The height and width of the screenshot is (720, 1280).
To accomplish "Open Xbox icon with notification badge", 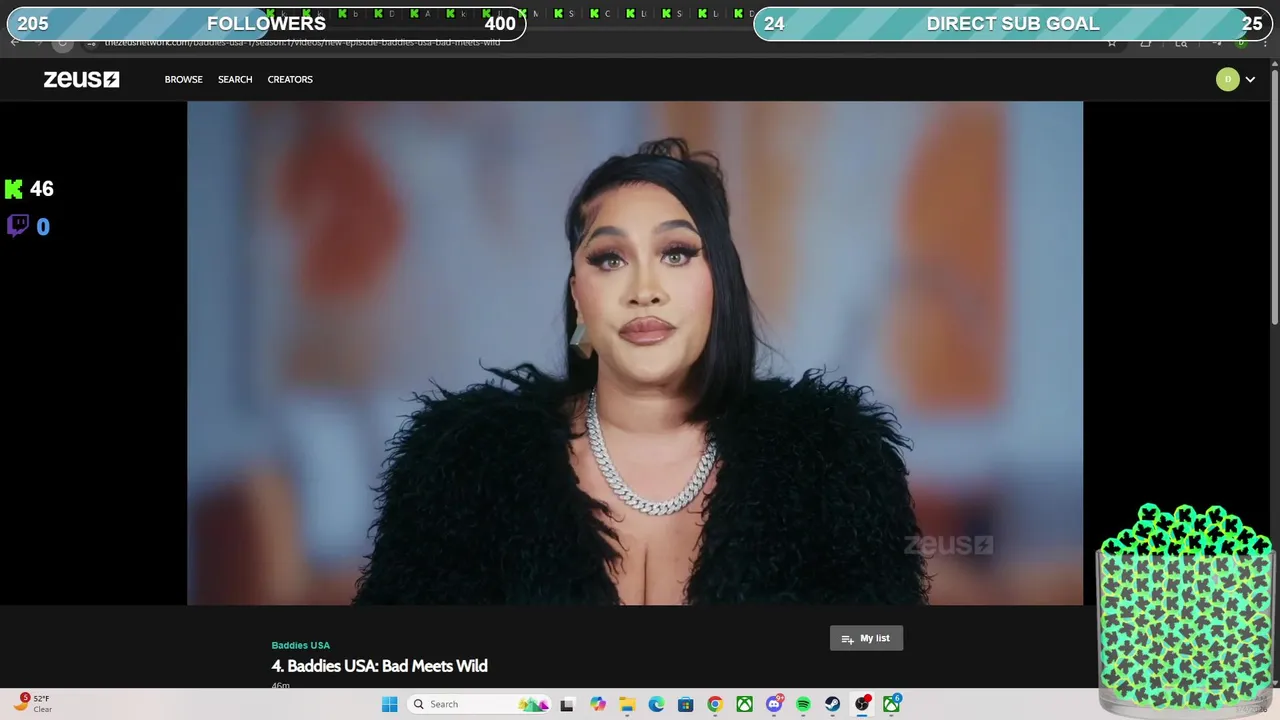I will coord(891,704).
